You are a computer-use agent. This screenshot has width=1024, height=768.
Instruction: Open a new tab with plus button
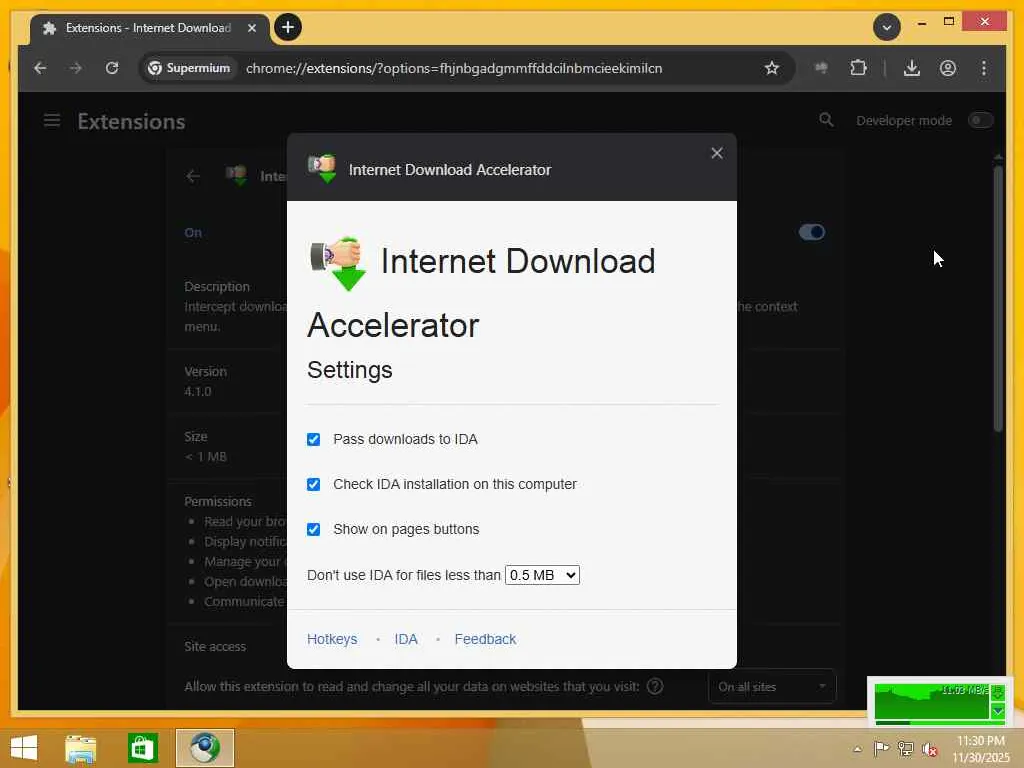pyautogui.click(x=288, y=27)
